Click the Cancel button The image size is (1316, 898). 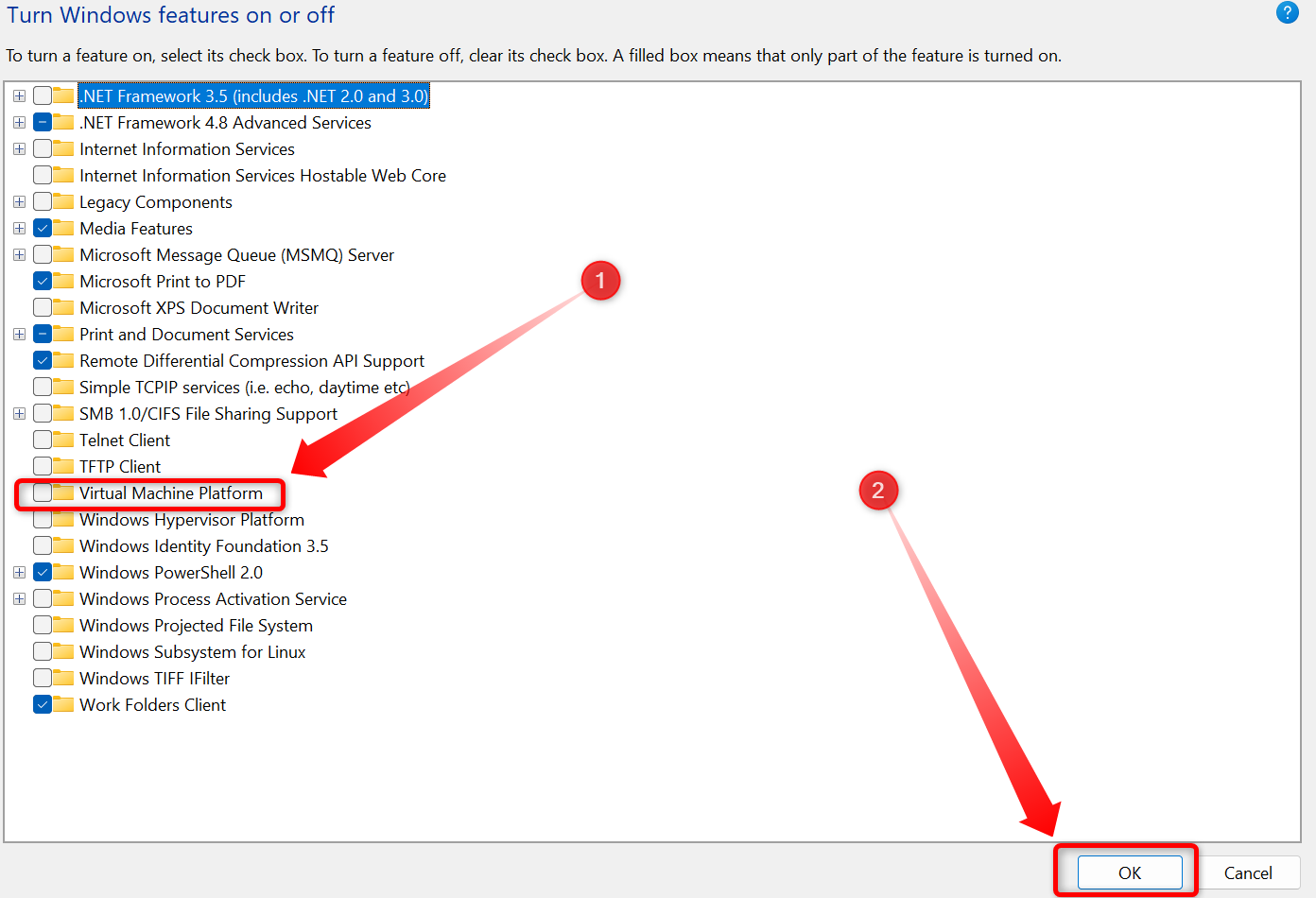click(x=1248, y=872)
